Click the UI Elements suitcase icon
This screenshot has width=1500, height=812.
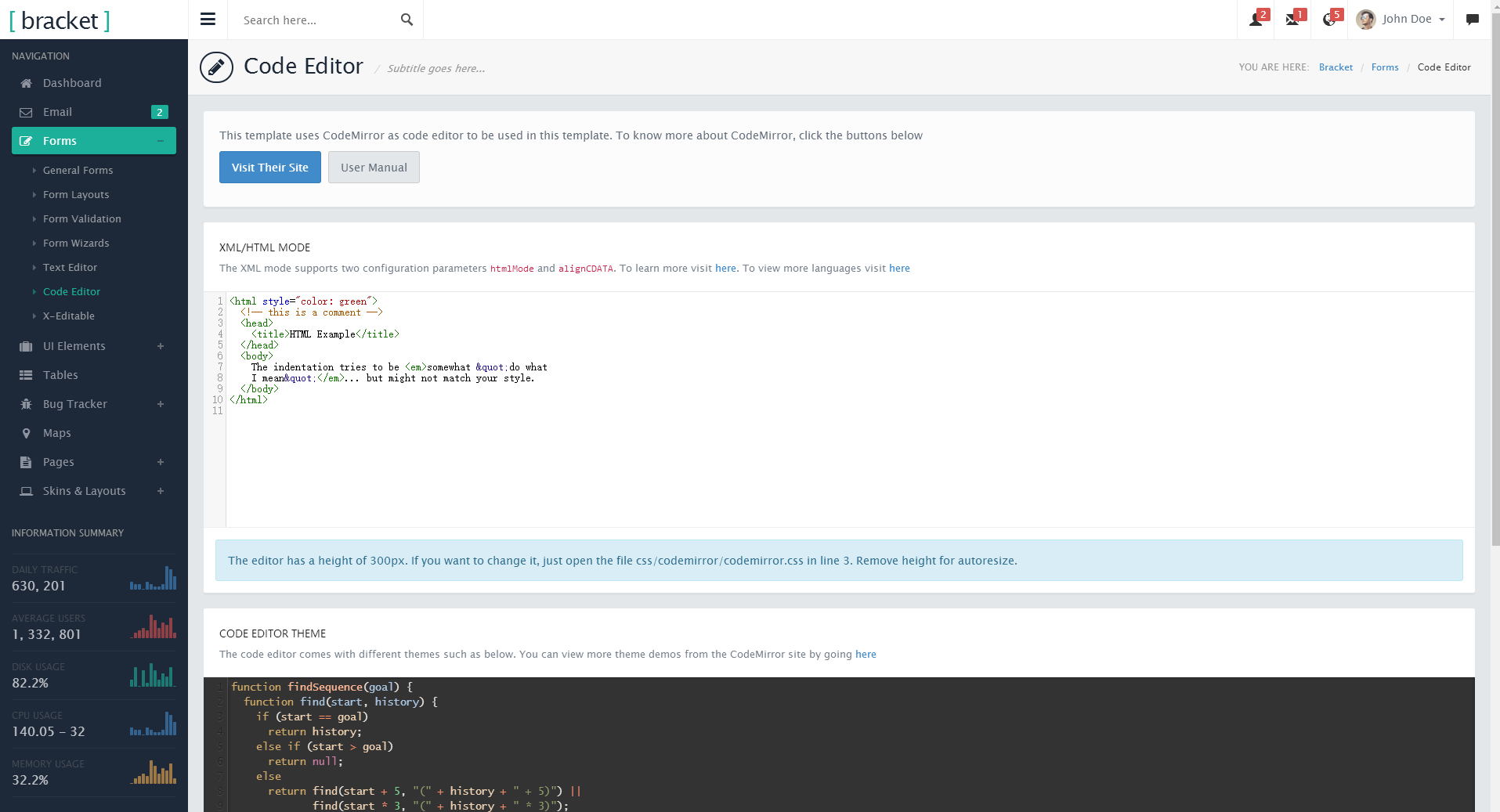pyautogui.click(x=26, y=346)
